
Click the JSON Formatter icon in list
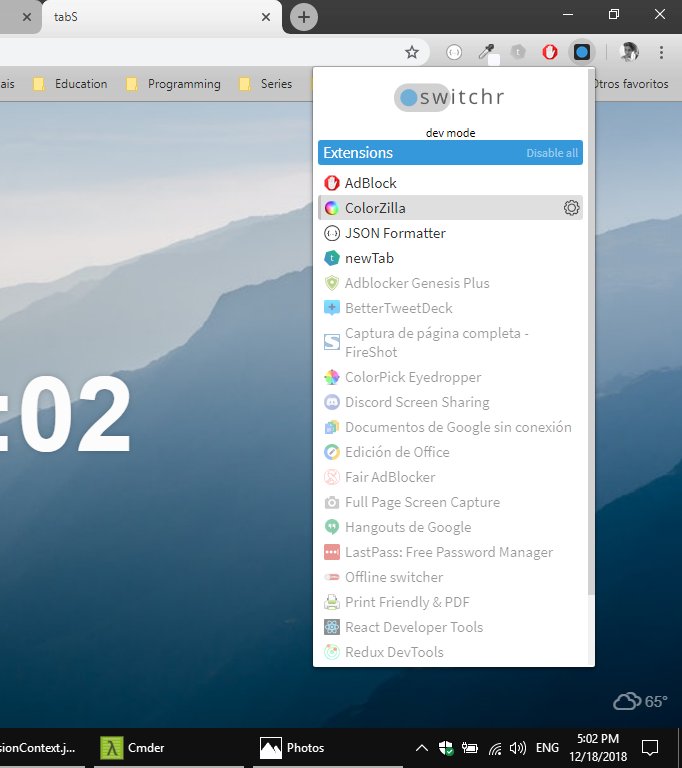(x=332, y=233)
